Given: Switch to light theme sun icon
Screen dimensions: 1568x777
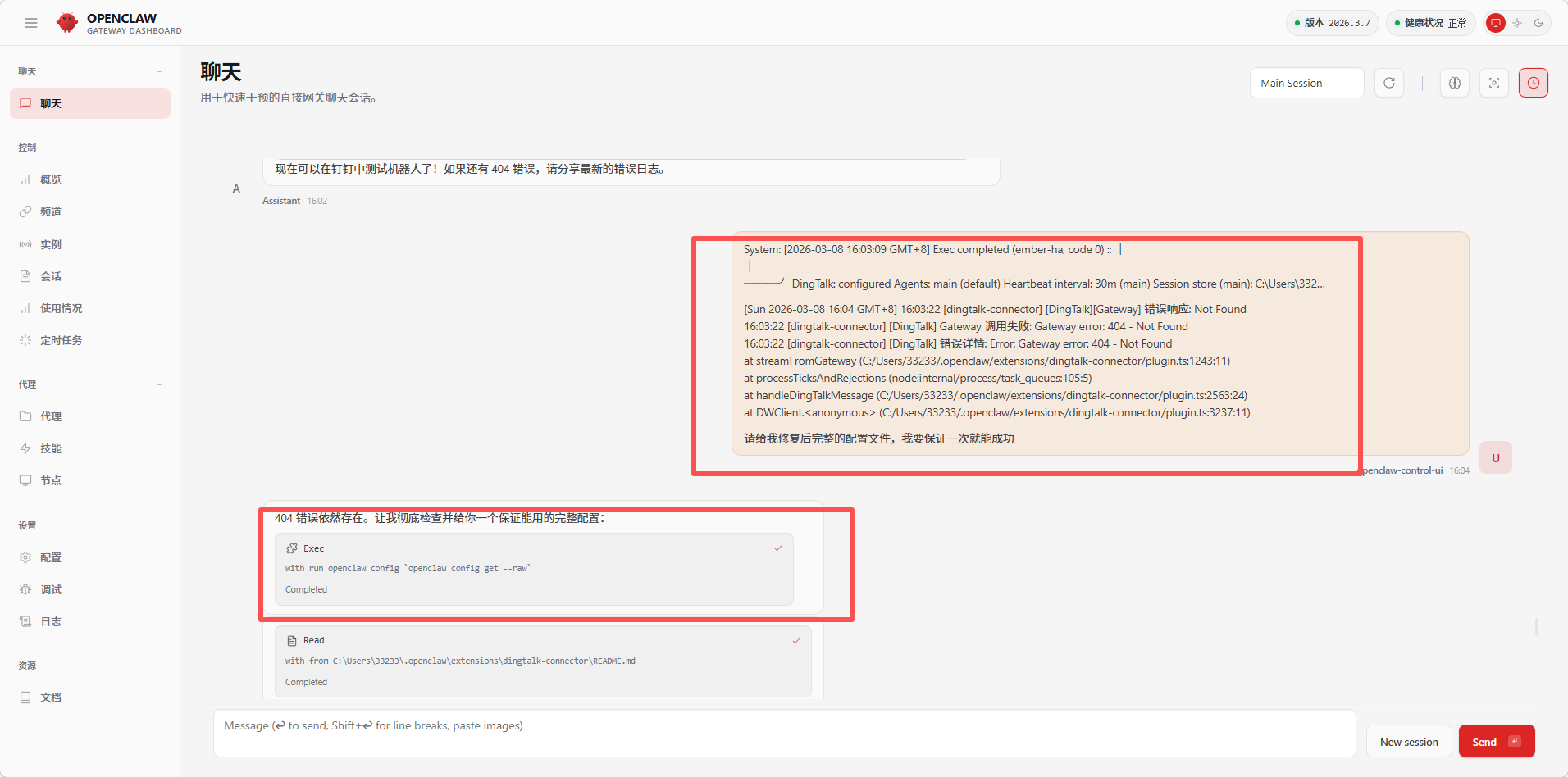Looking at the screenshot, I should click(1517, 23).
